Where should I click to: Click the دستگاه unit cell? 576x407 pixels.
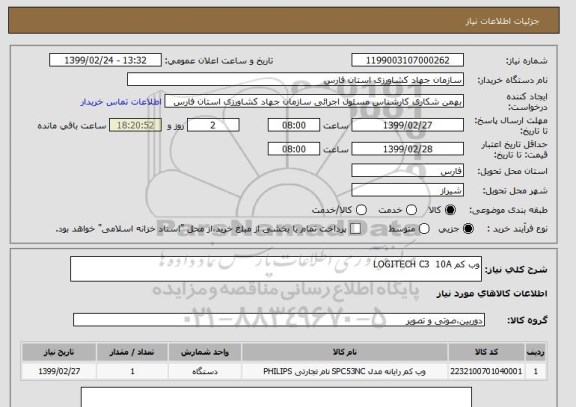click(205, 371)
